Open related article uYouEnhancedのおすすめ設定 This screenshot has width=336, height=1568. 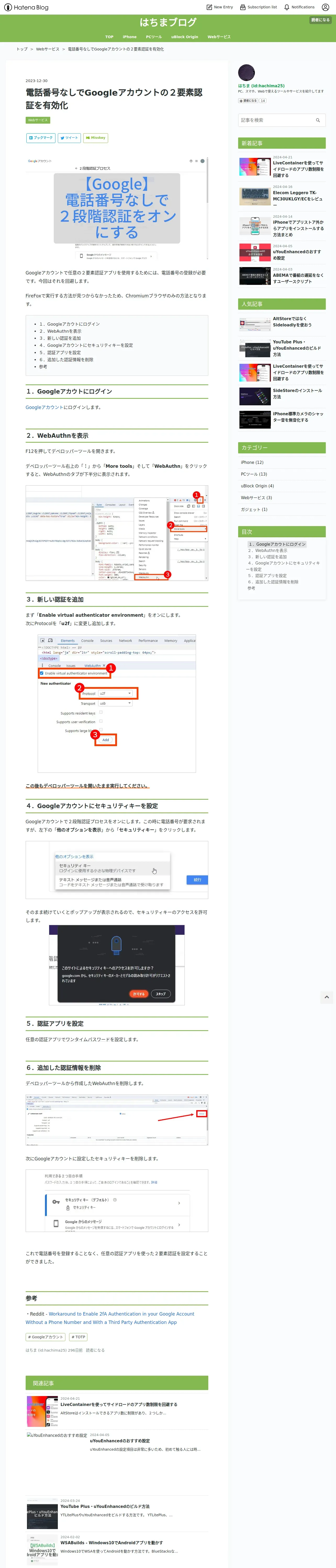coord(120,1441)
